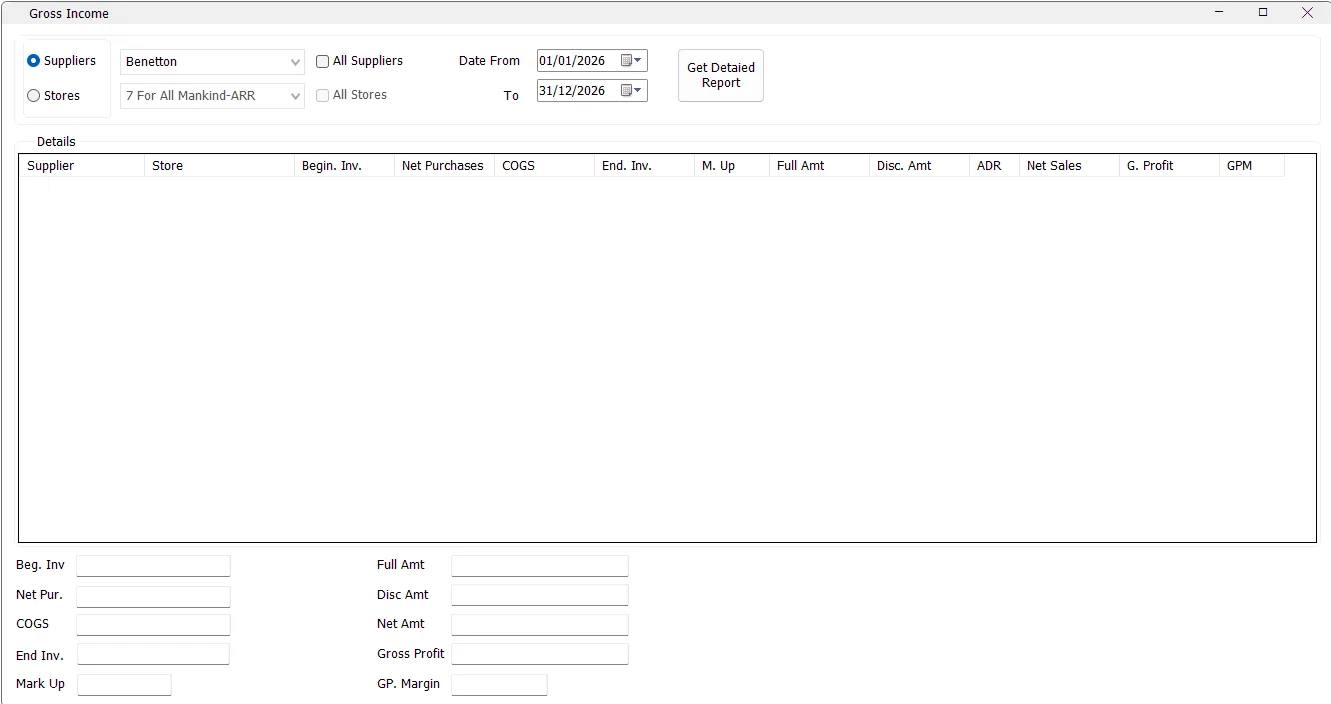Click the COGS summary field
The image size is (1331, 704).
click(154, 625)
